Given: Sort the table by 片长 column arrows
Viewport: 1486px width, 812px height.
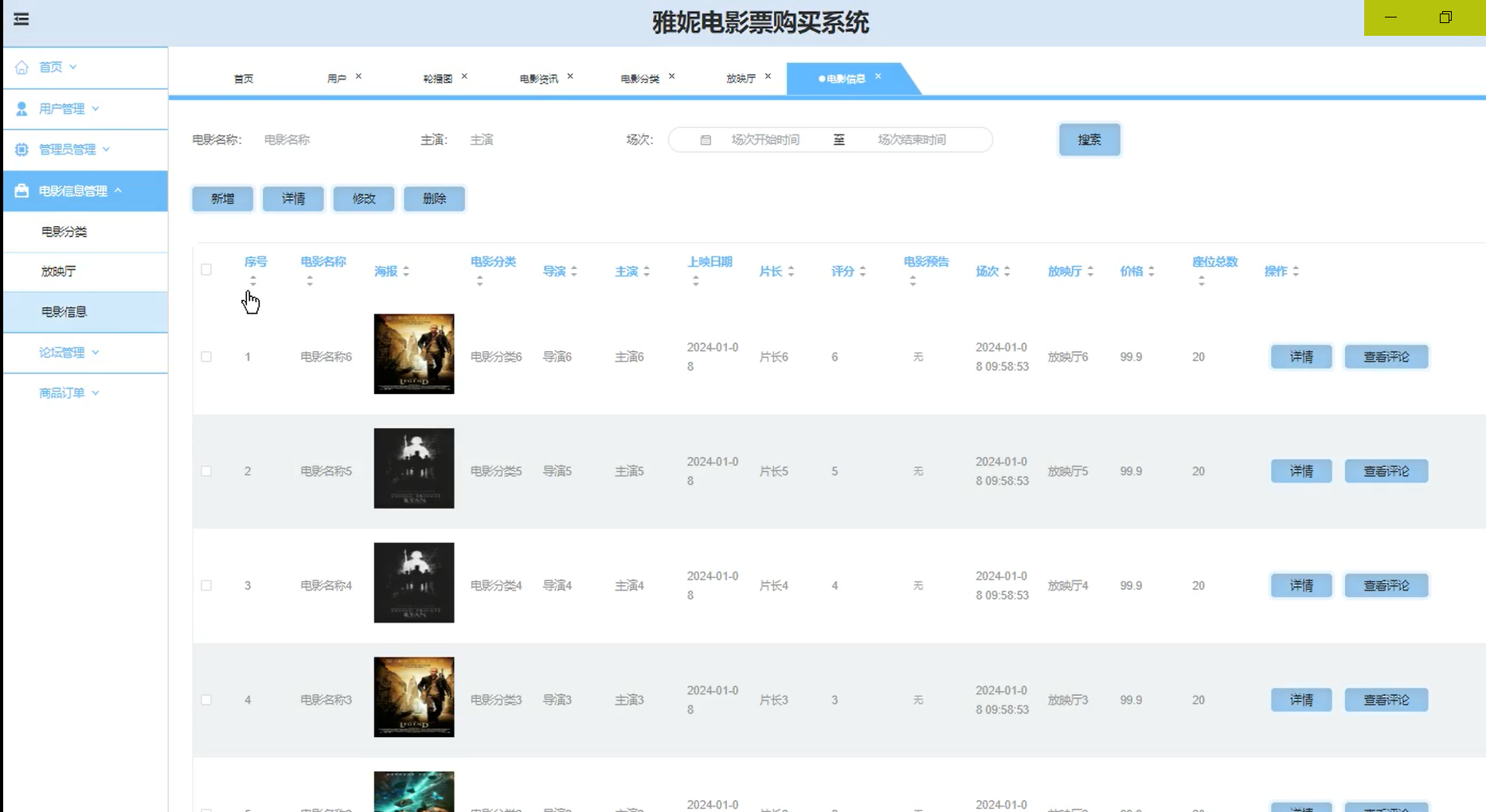Looking at the screenshot, I should click(791, 271).
